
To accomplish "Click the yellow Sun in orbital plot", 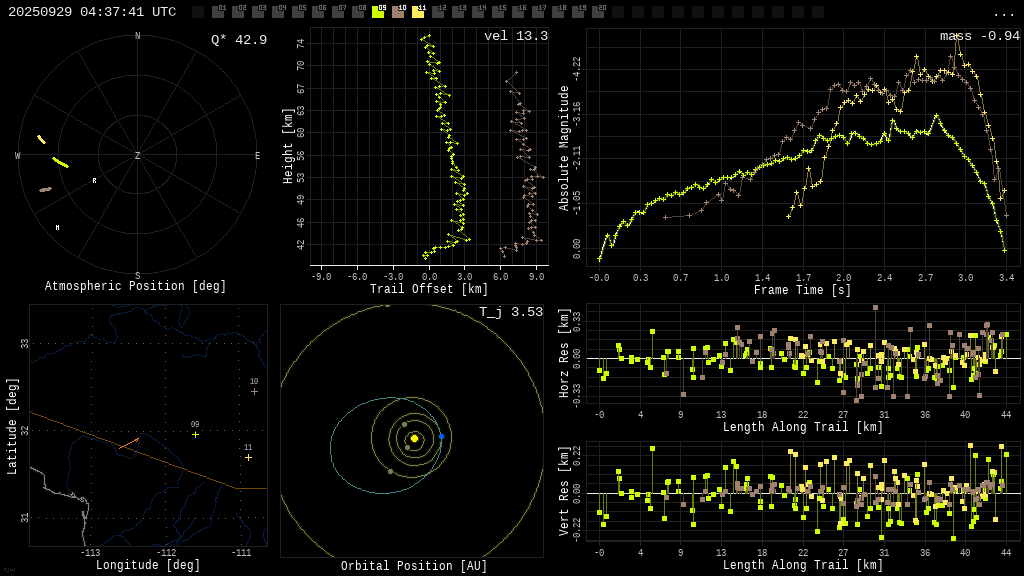I will [414, 438].
